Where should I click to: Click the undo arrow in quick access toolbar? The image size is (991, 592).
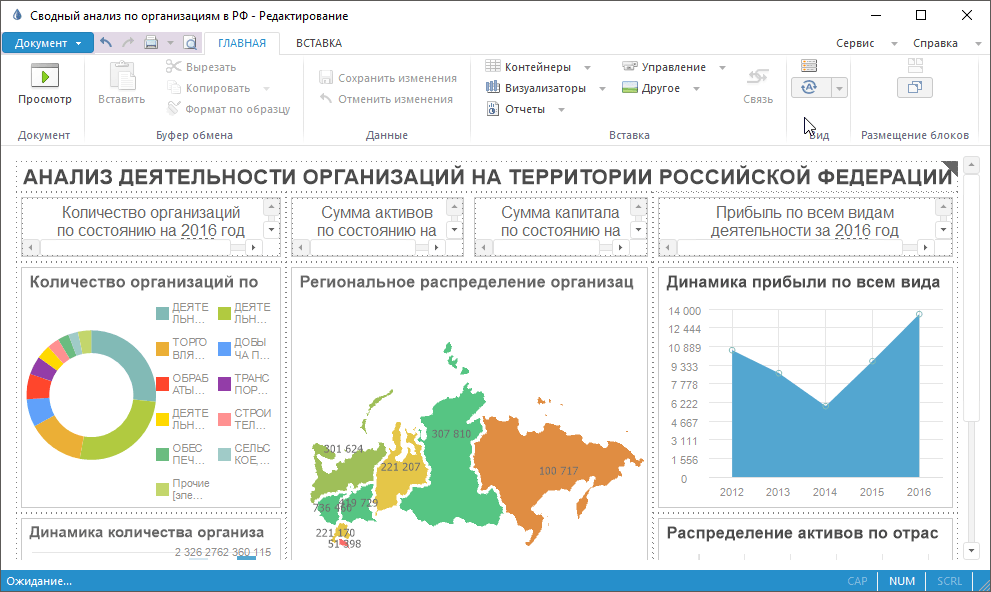[x=106, y=43]
